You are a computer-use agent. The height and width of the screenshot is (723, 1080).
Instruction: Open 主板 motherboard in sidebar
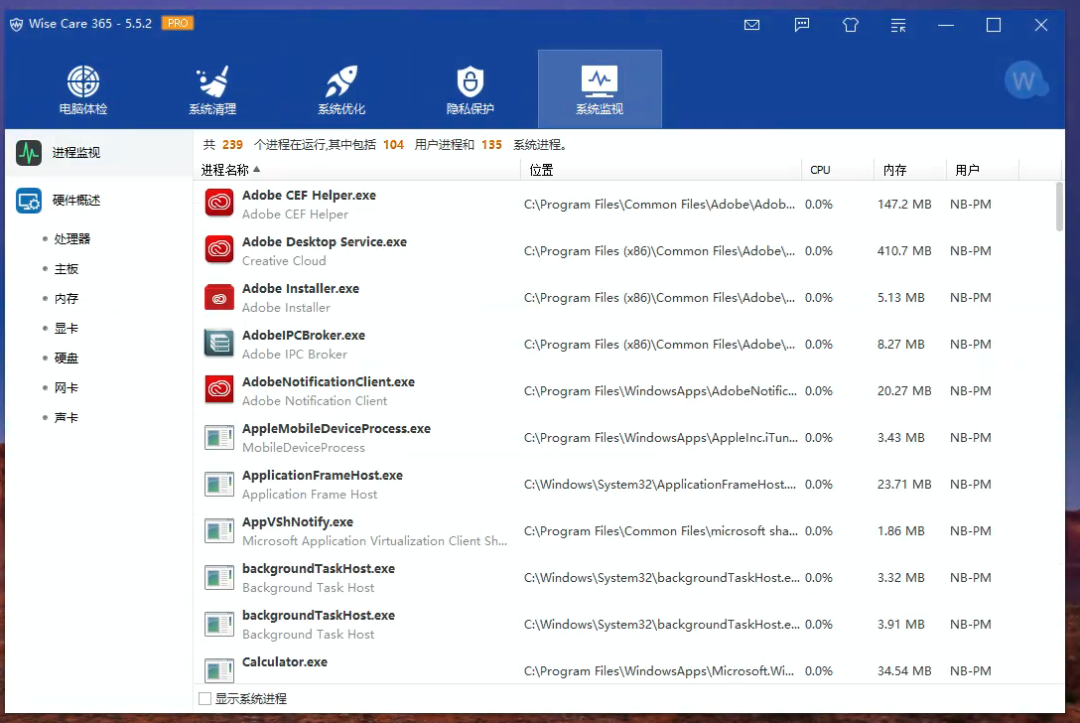(x=66, y=269)
